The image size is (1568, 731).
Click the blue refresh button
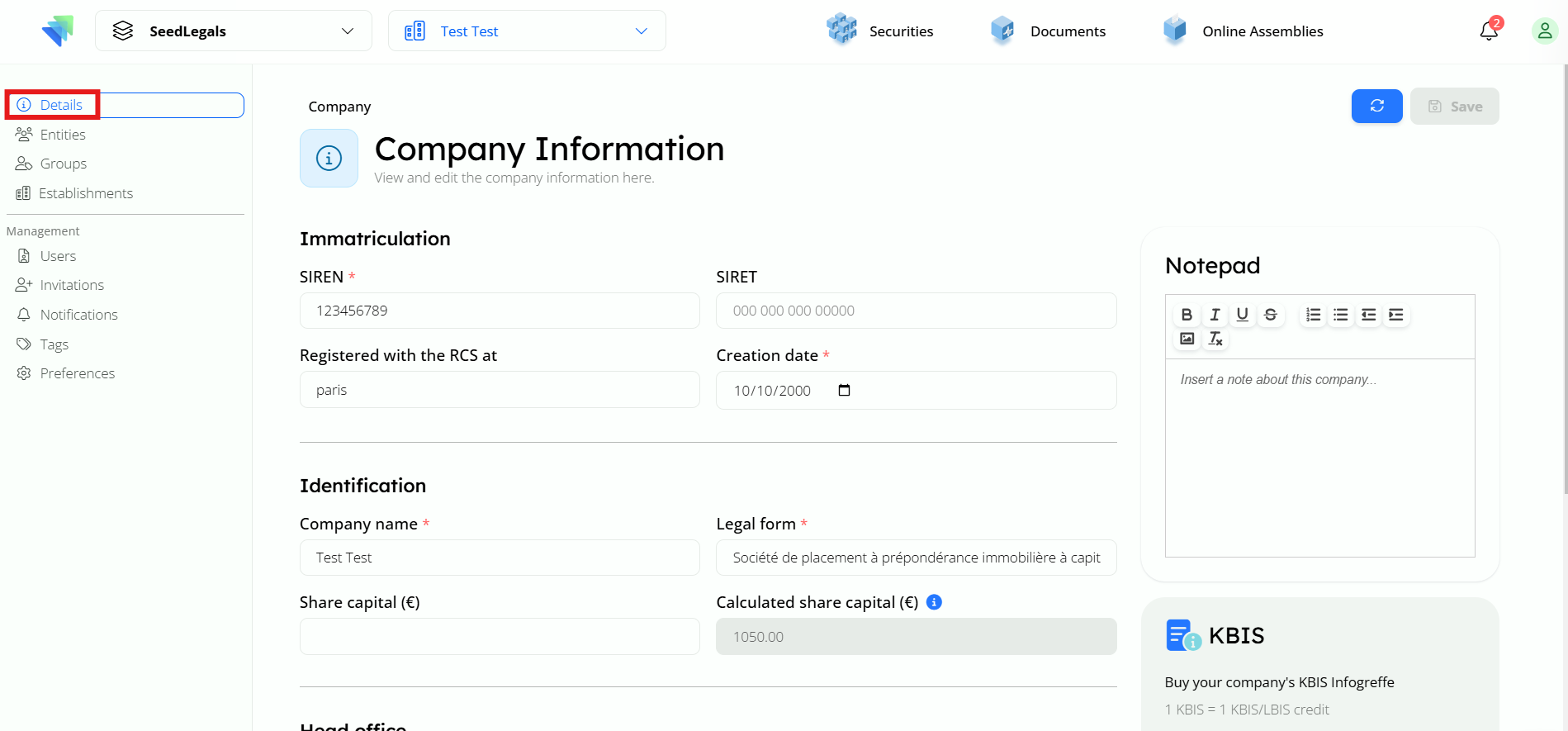1376,106
